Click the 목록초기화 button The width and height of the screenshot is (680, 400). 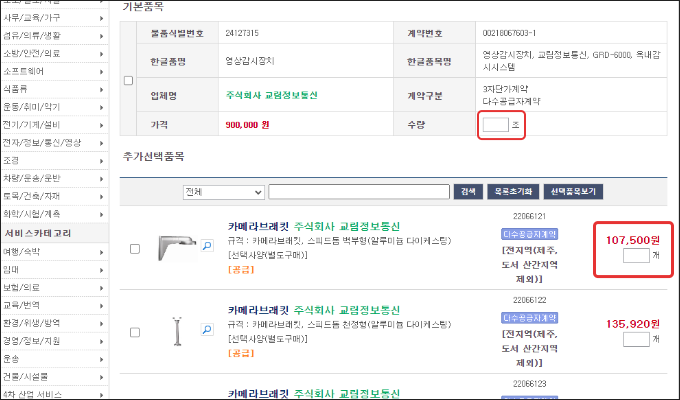[511, 191]
